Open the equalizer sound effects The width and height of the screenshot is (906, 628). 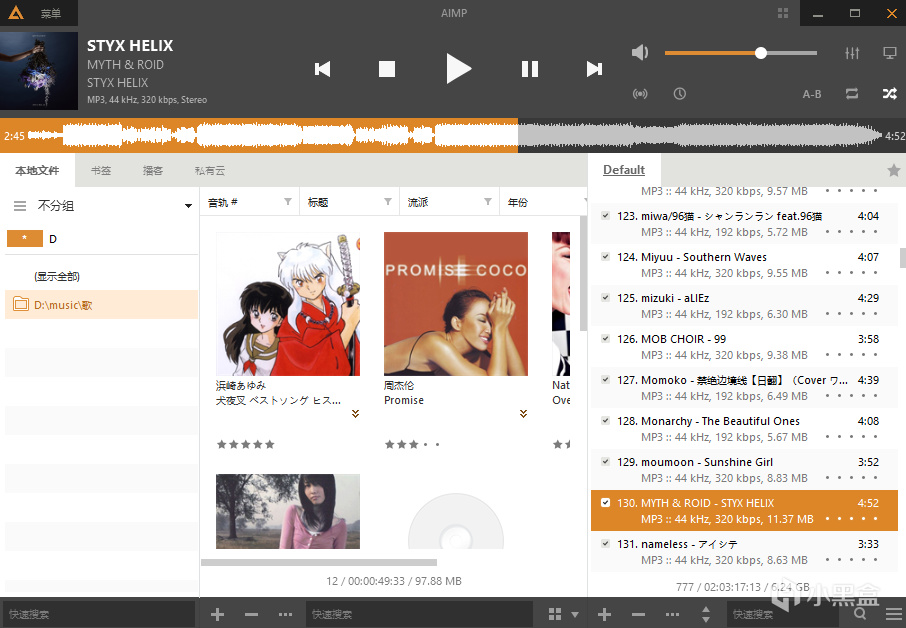pos(852,53)
